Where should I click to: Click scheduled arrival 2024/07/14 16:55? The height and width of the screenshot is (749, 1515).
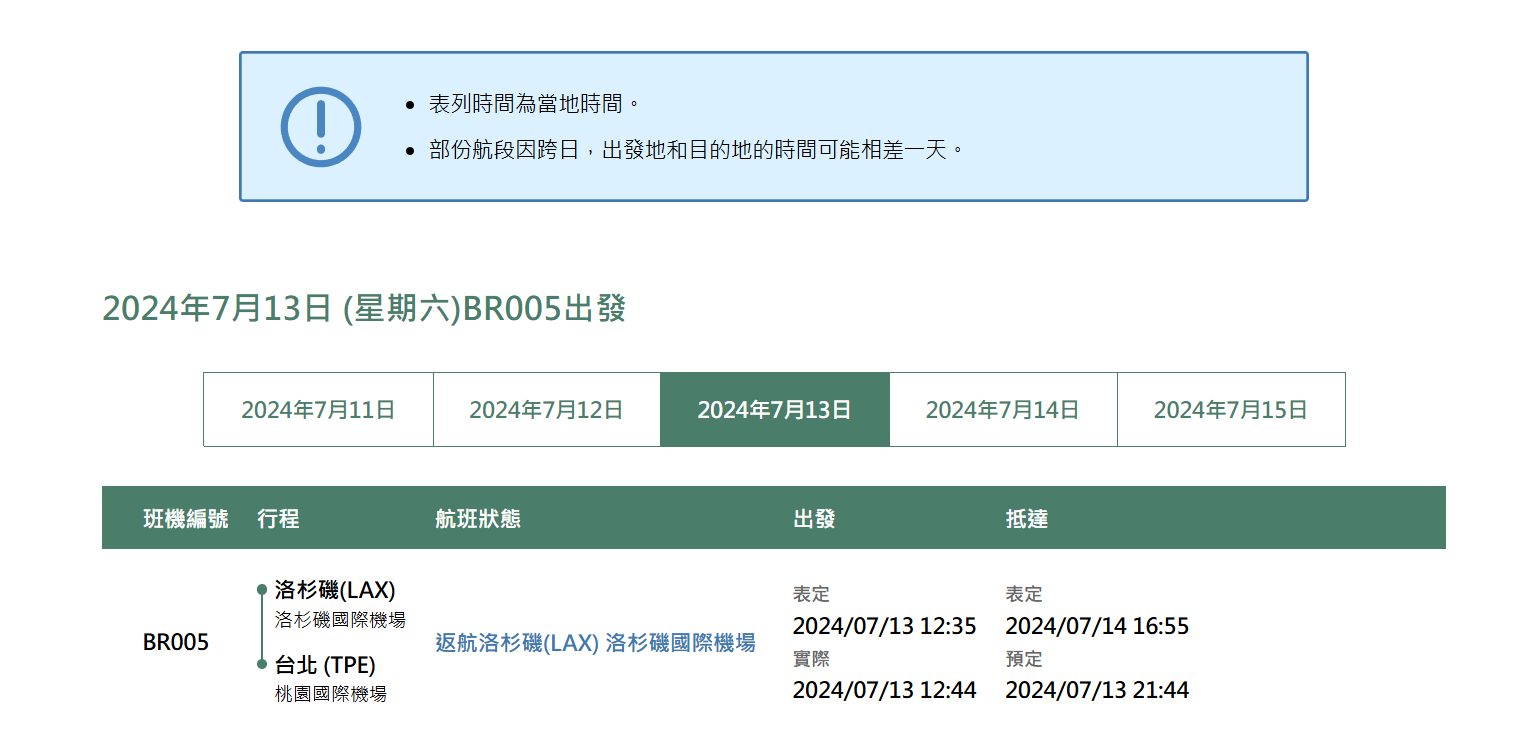point(1097,626)
